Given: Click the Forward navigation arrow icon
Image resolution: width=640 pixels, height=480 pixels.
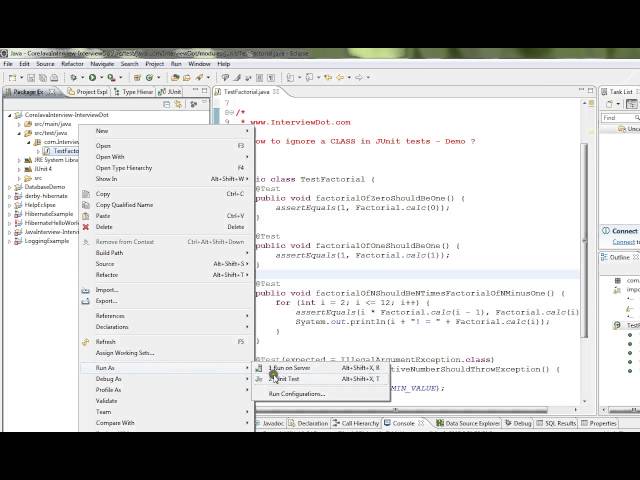Looking at the screenshot, I should 359,78.
